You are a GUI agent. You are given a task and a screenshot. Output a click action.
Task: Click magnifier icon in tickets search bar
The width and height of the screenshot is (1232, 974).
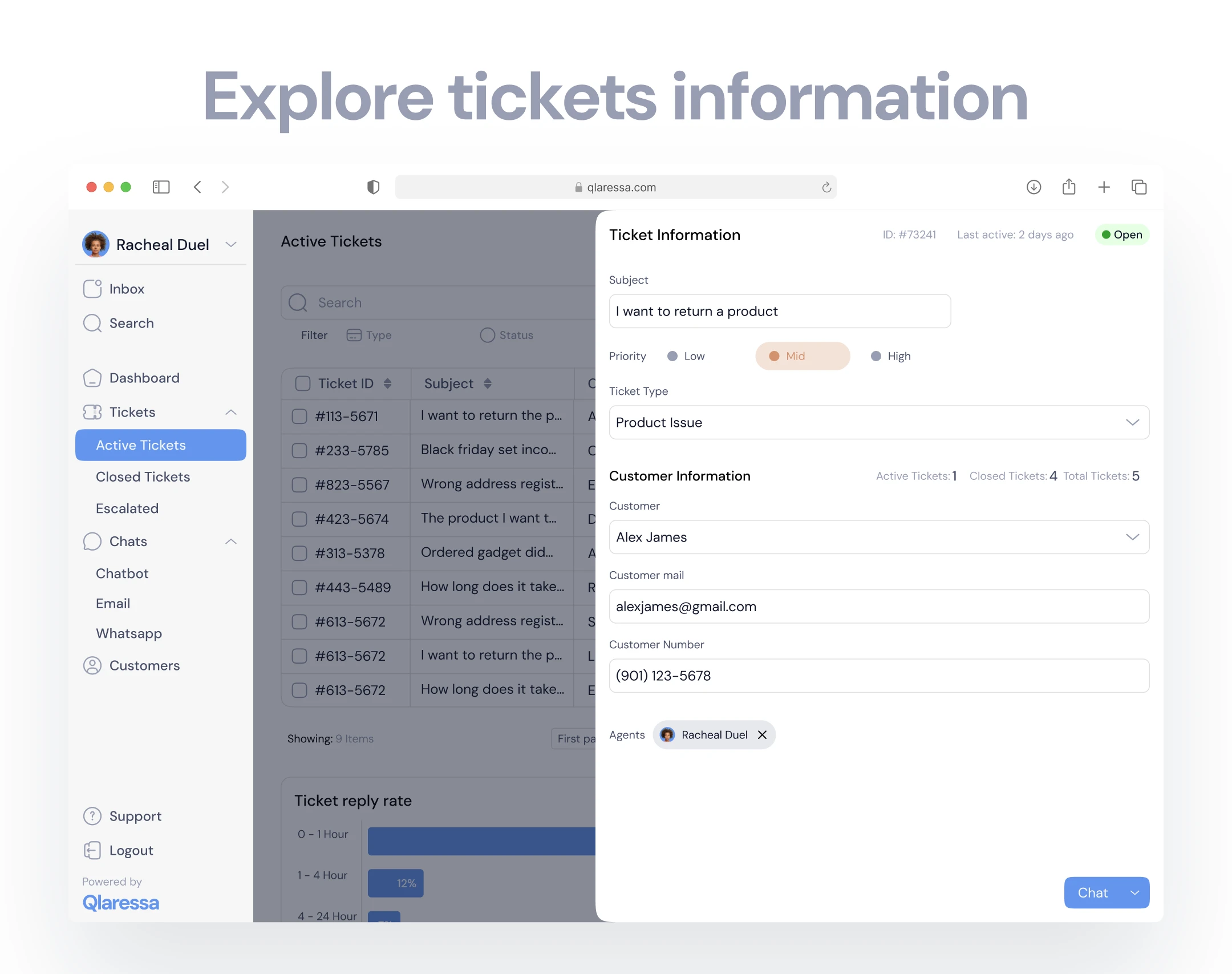pos(298,302)
